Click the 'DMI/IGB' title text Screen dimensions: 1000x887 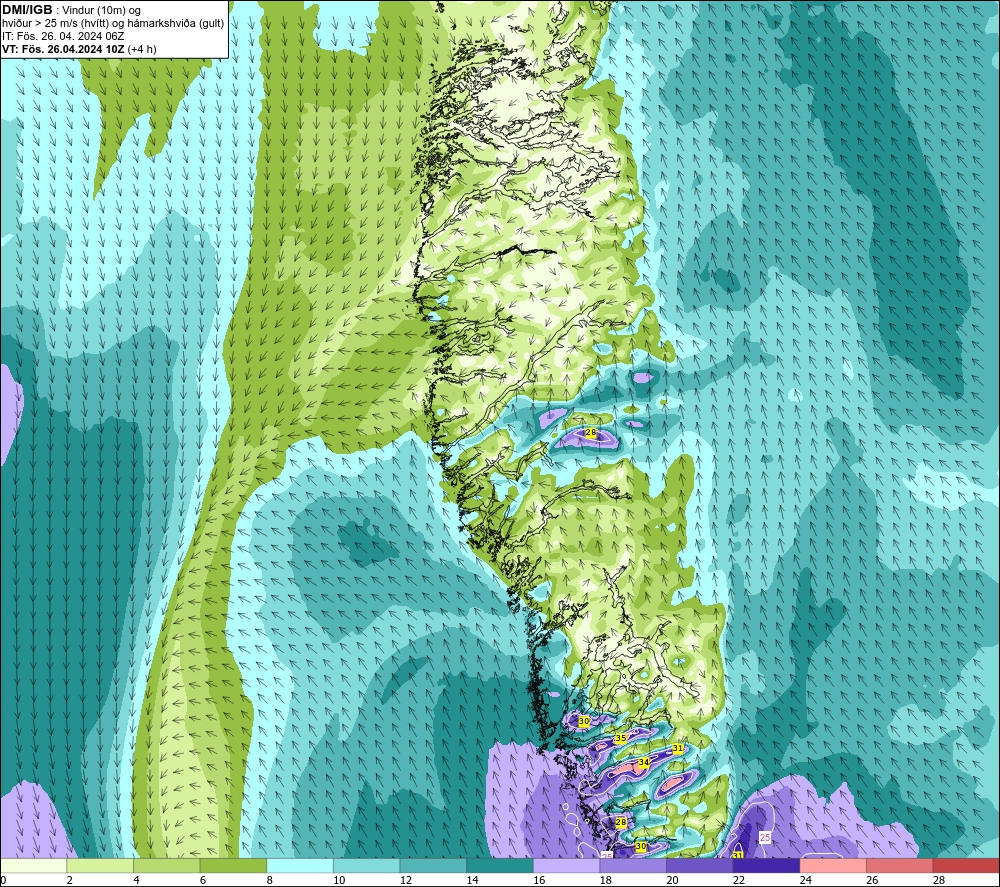(27, 10)
